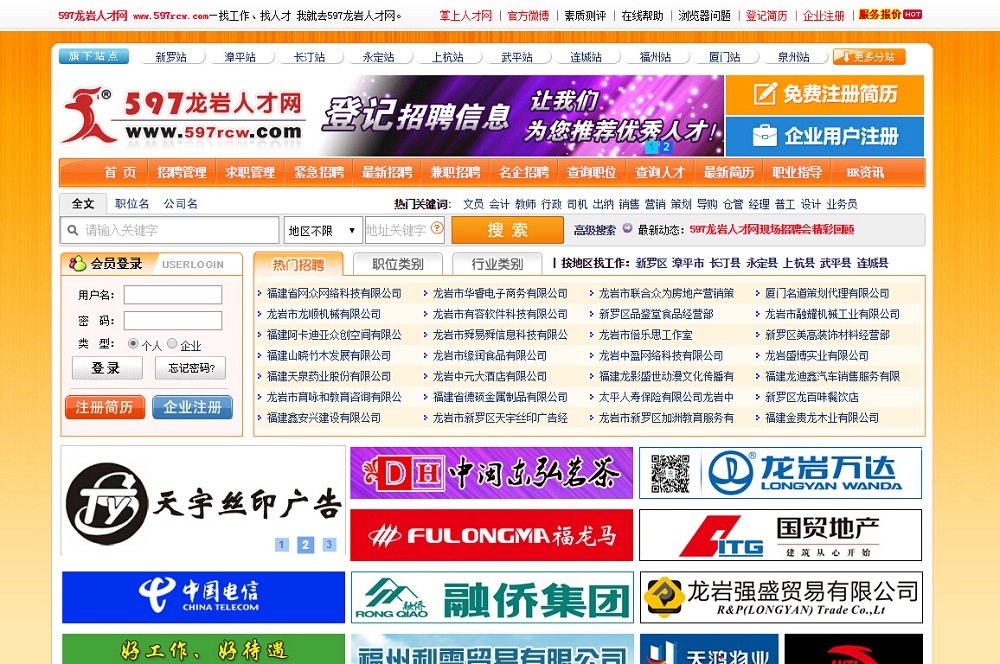Select the 职位名 search mode tab
The height and width of the screenshot is (664, 1000).
tap(132, 203)
